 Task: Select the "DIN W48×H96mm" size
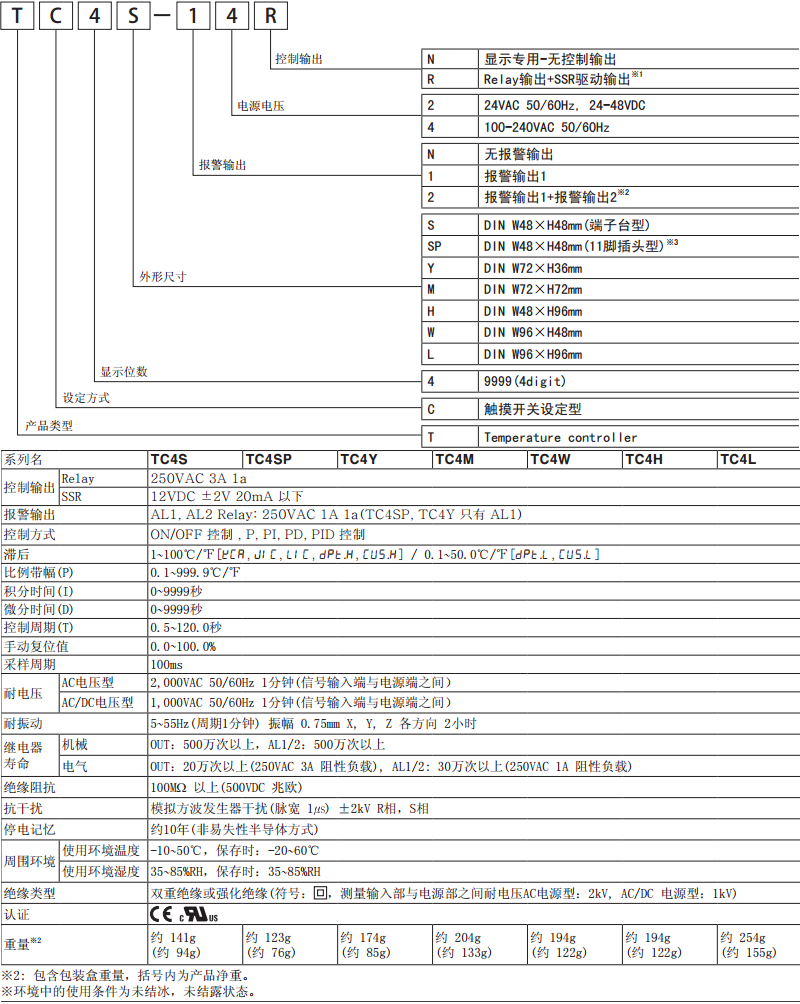pos(533,311)
